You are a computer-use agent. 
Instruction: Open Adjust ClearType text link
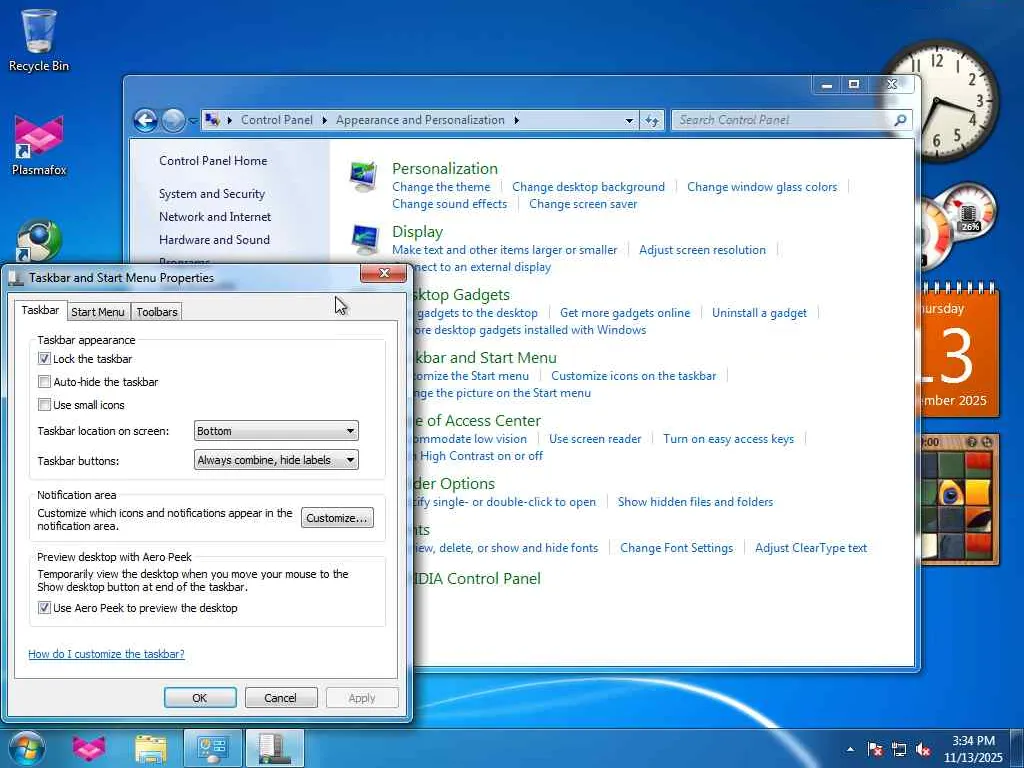[x=811, y=548]
